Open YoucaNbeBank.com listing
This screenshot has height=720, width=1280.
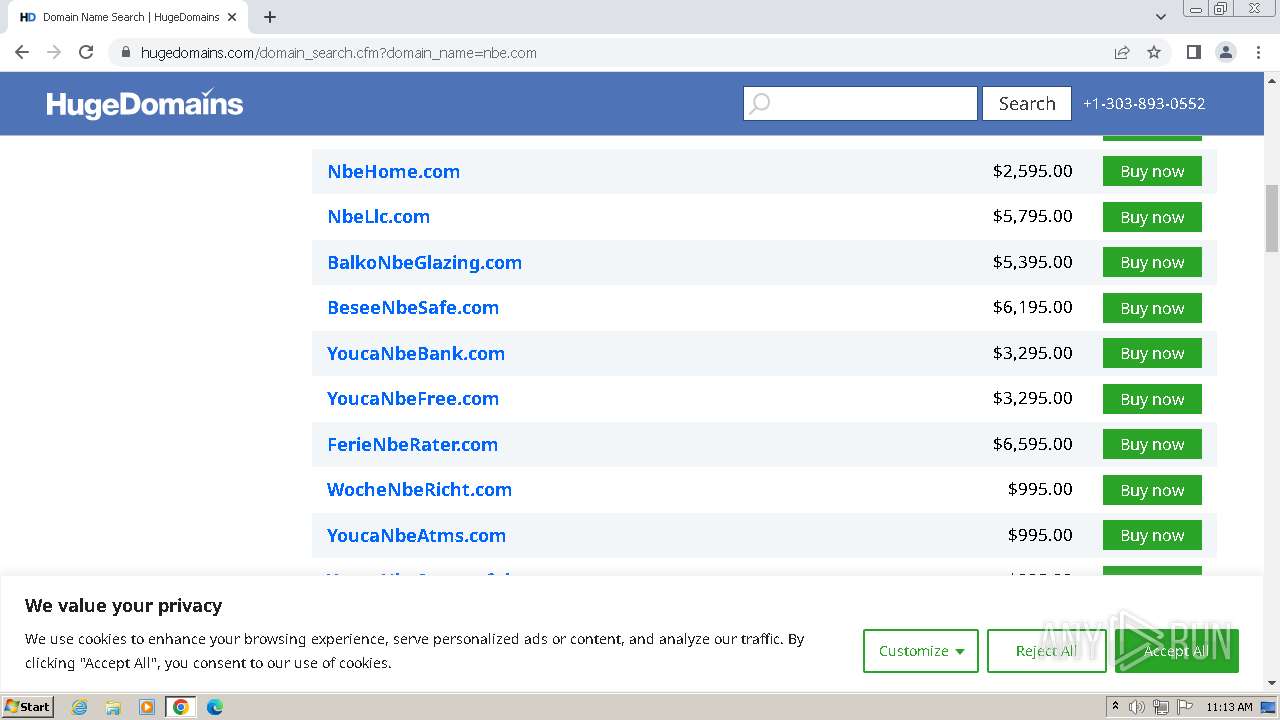click(415, 353)
